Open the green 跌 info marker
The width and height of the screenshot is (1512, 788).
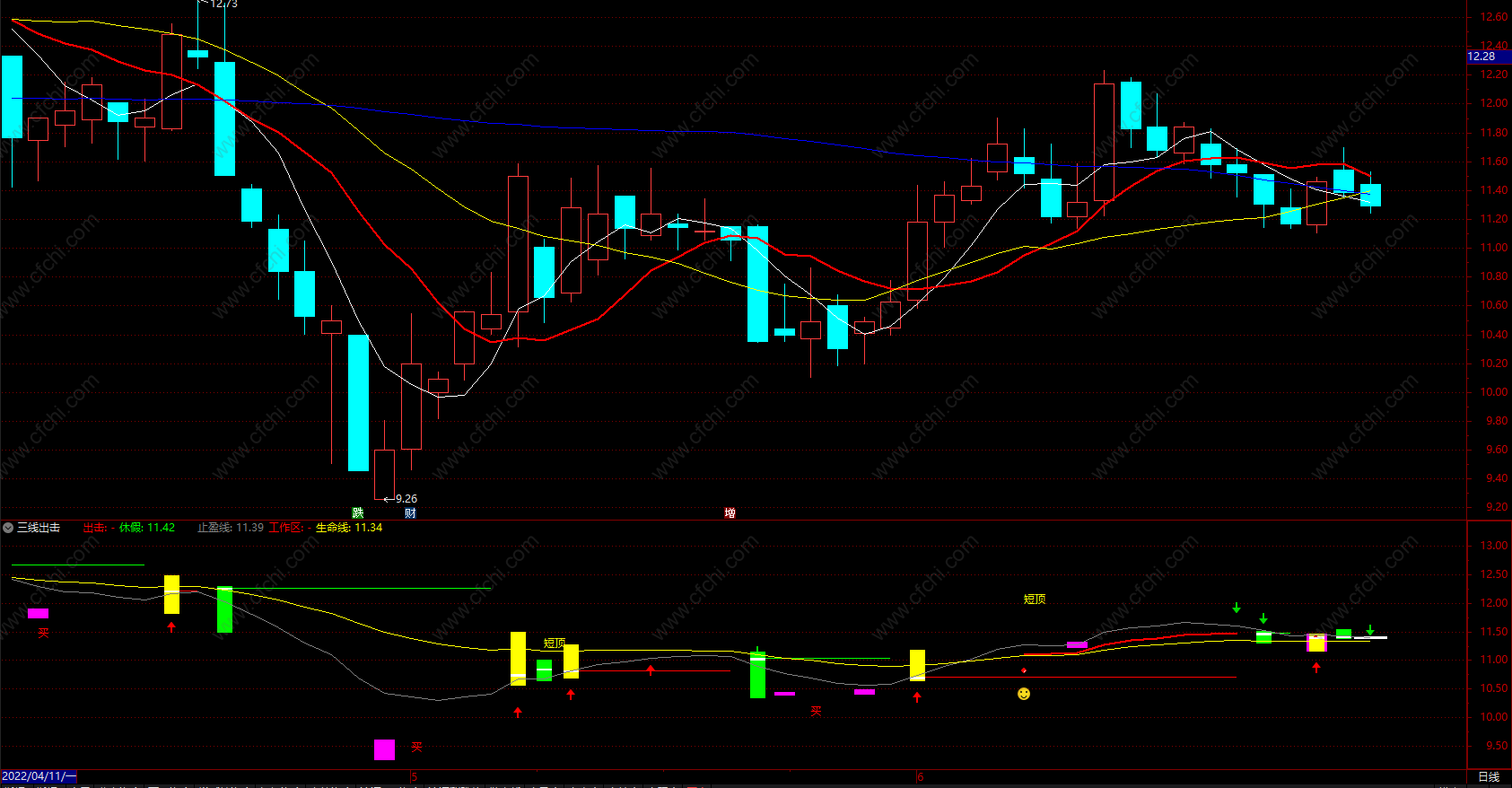point(358,513)
